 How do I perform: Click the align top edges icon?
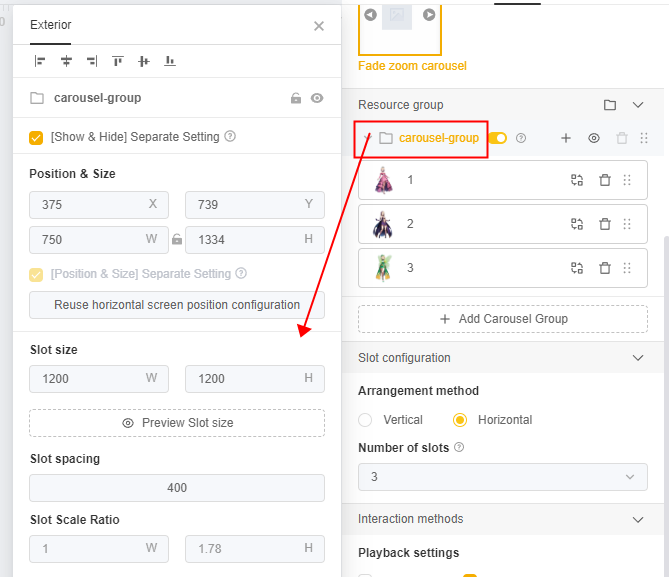coord(118,61)
